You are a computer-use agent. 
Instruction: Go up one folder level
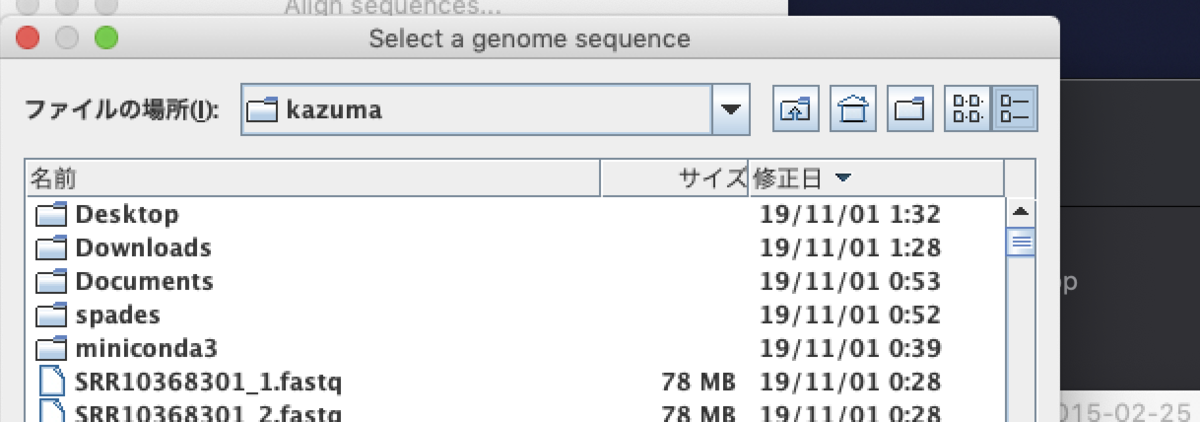795,109
